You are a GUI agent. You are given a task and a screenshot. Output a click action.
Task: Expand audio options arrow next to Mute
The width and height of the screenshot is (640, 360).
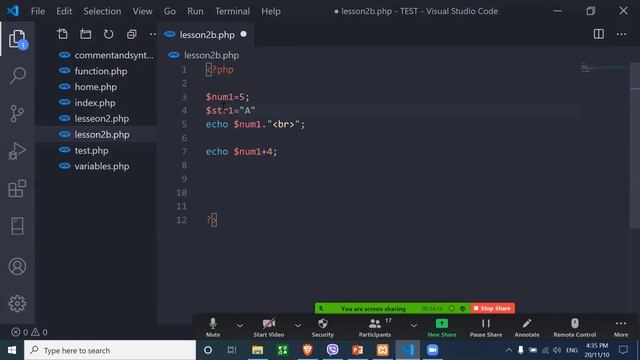(240, 325)
